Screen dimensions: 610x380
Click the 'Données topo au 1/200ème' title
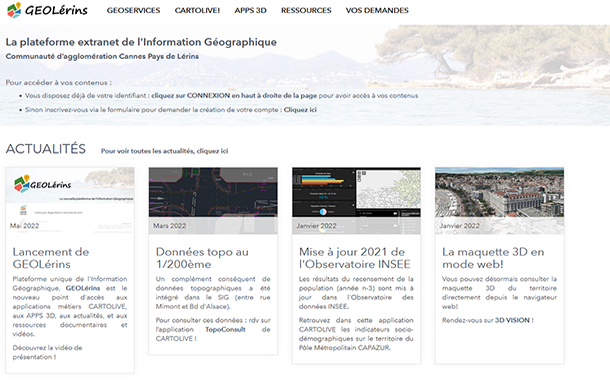tap(202, 258)
